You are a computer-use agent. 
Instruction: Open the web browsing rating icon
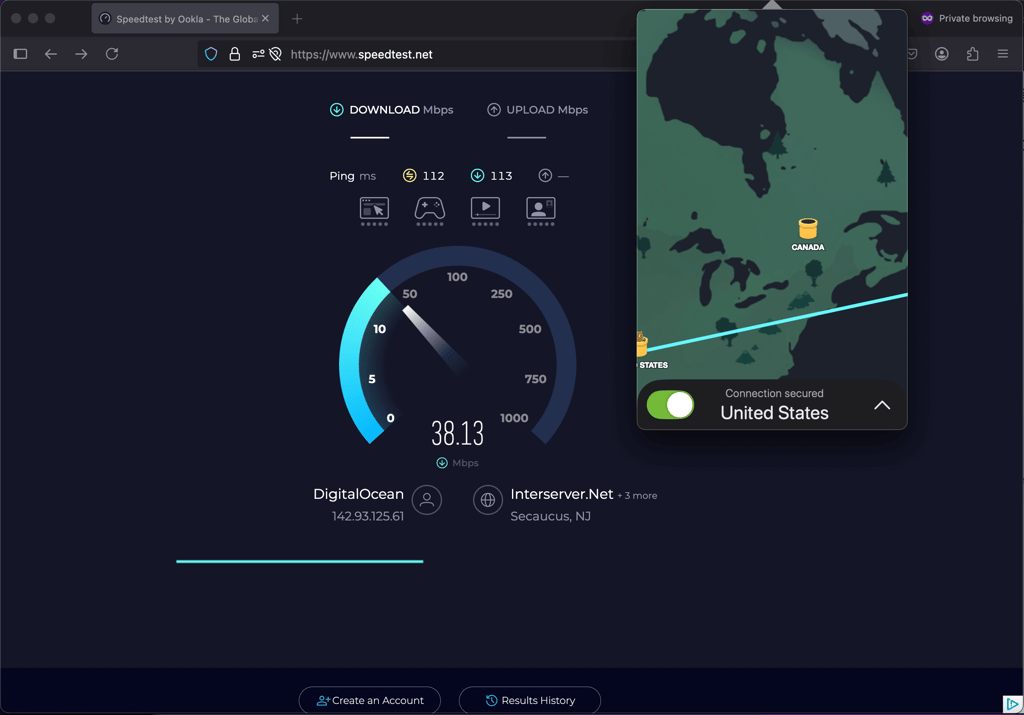374,211
